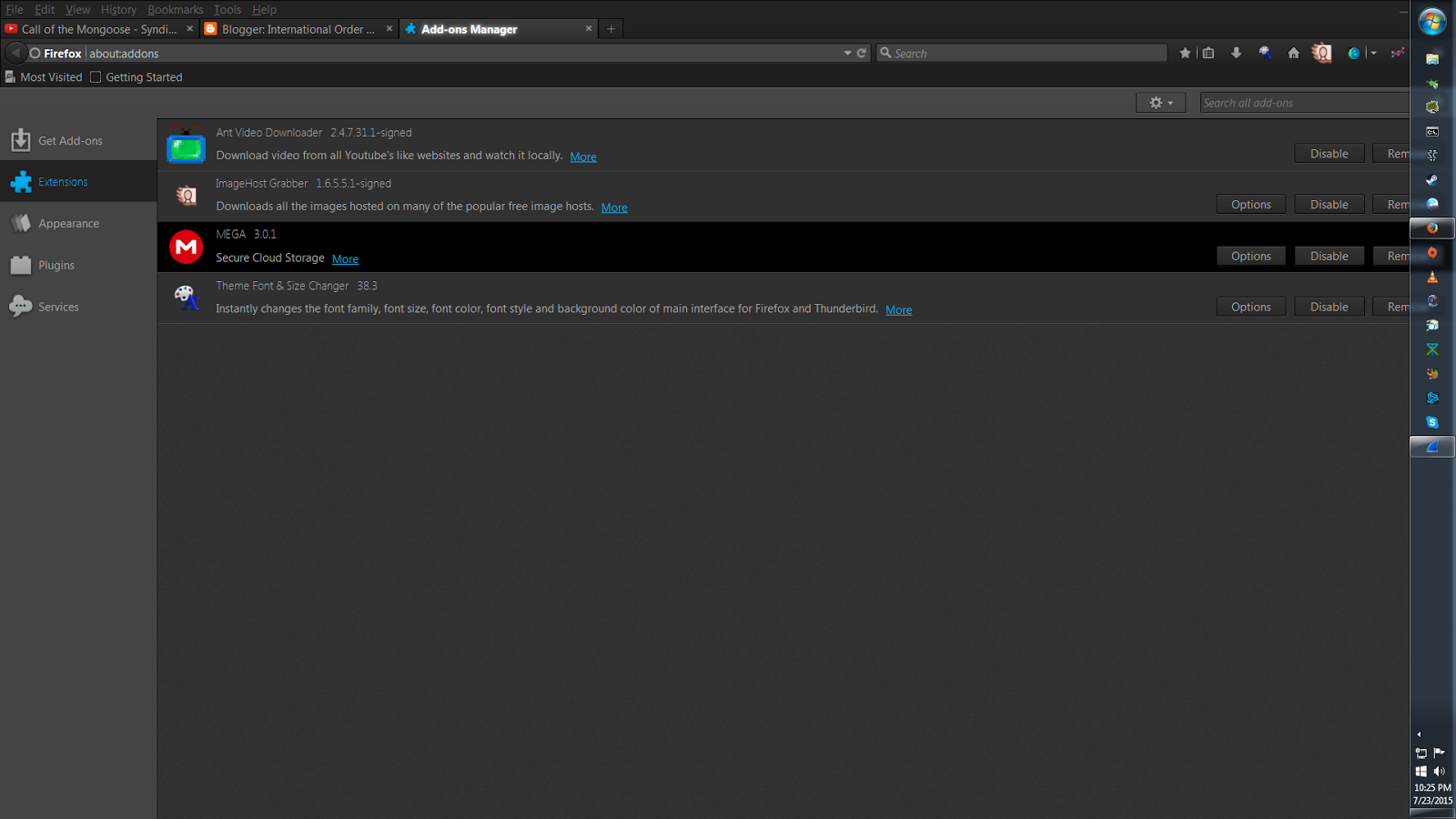Image resolution: width=1456 pixels, height=819 pixels.
Task: Focus the Search all add-ons field
Action: coord(1304,103)
